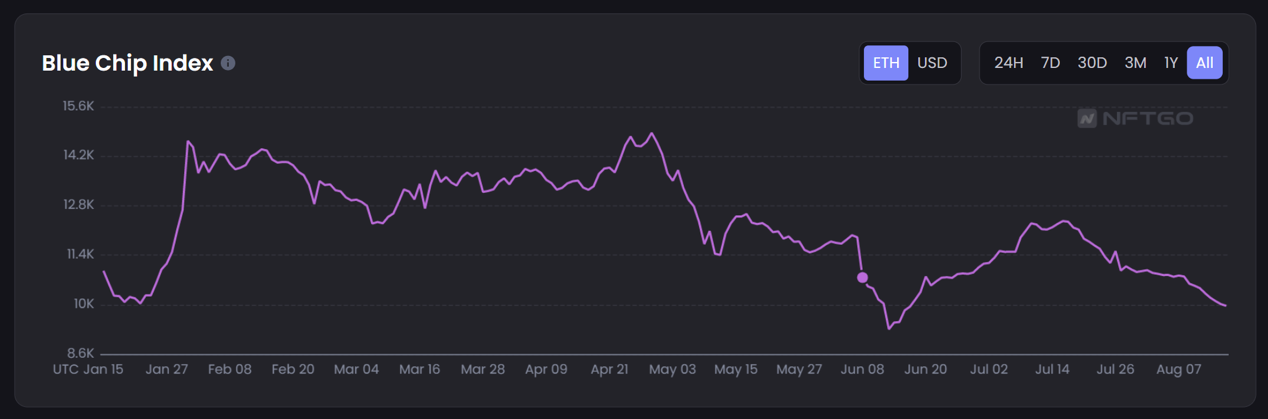The height and width of the screenshot is (419, 1268).
Task: Click the NFTGO watermark logo
Action: tap(1135, 119)
